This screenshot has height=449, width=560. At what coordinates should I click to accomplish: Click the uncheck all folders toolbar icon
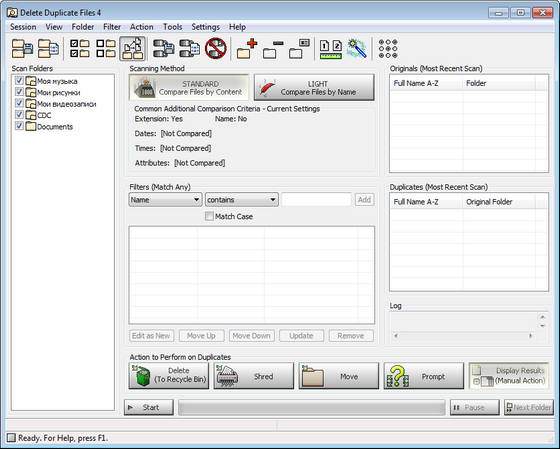tap(106, 49)
